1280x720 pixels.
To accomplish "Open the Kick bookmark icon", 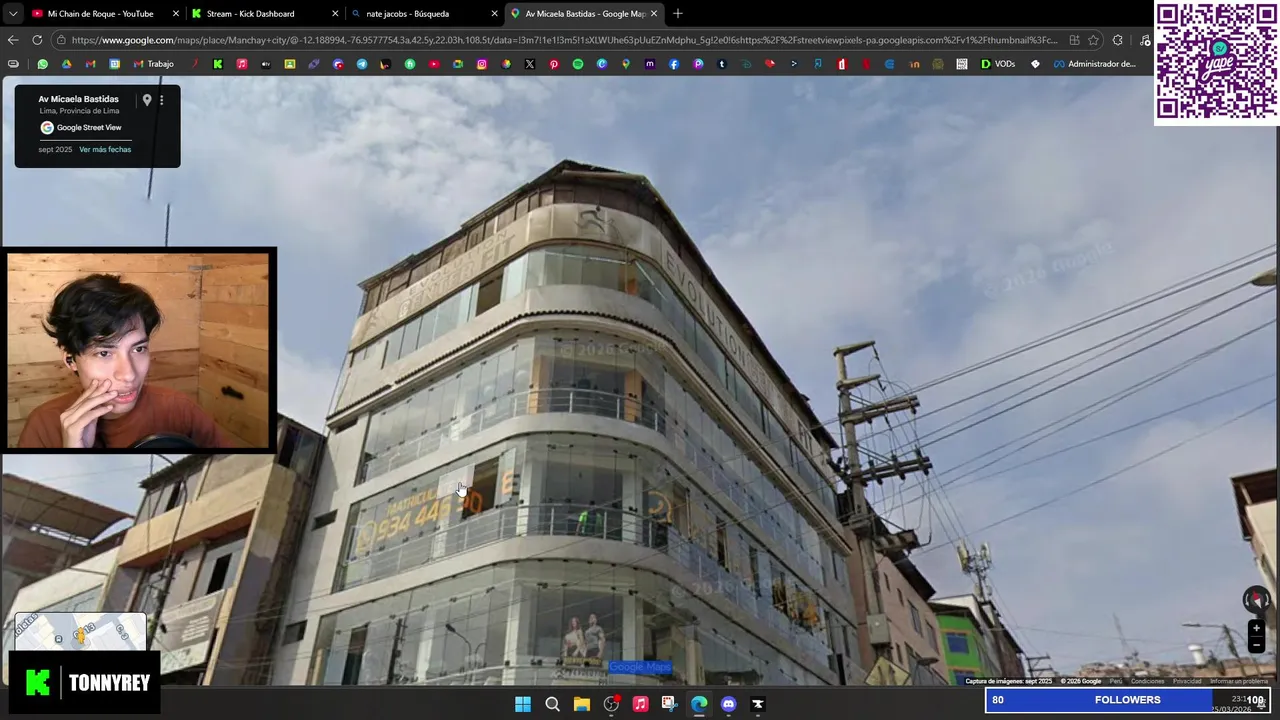I will pos(217,64).
